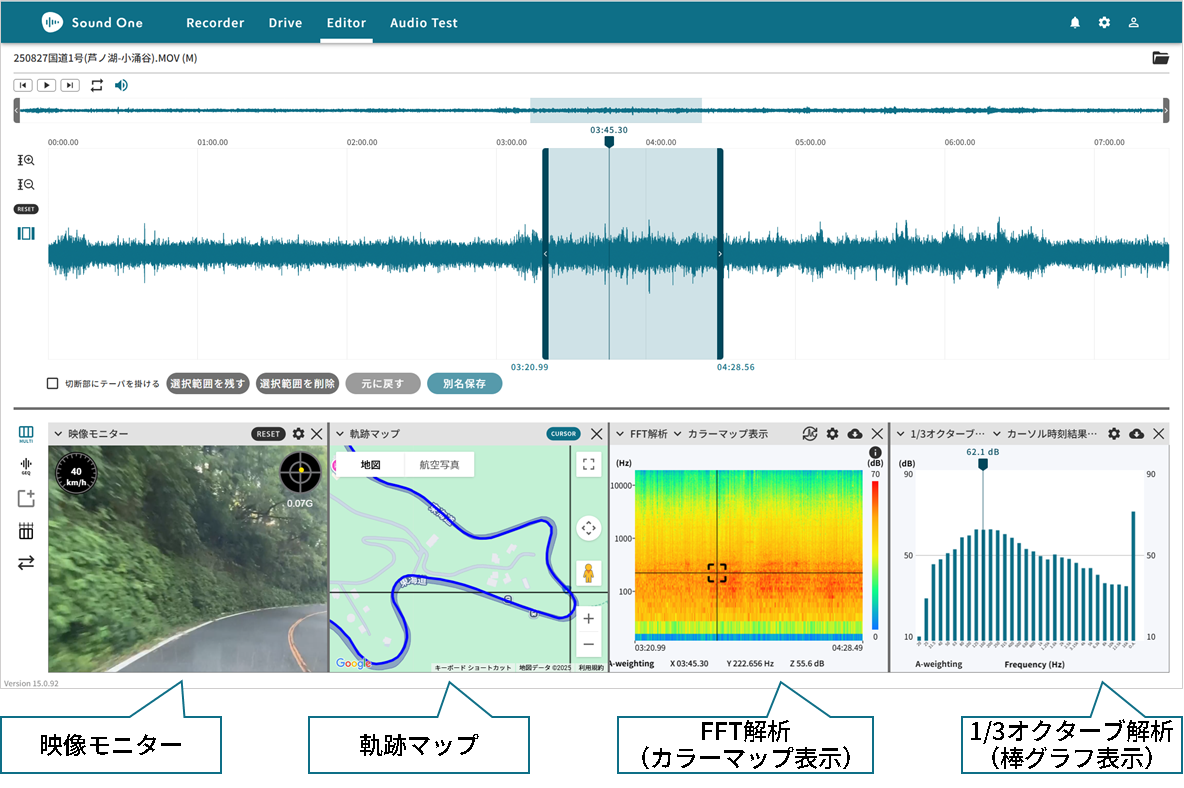Click the Sound One logo
1184x788 pixels.
point(92,23)
